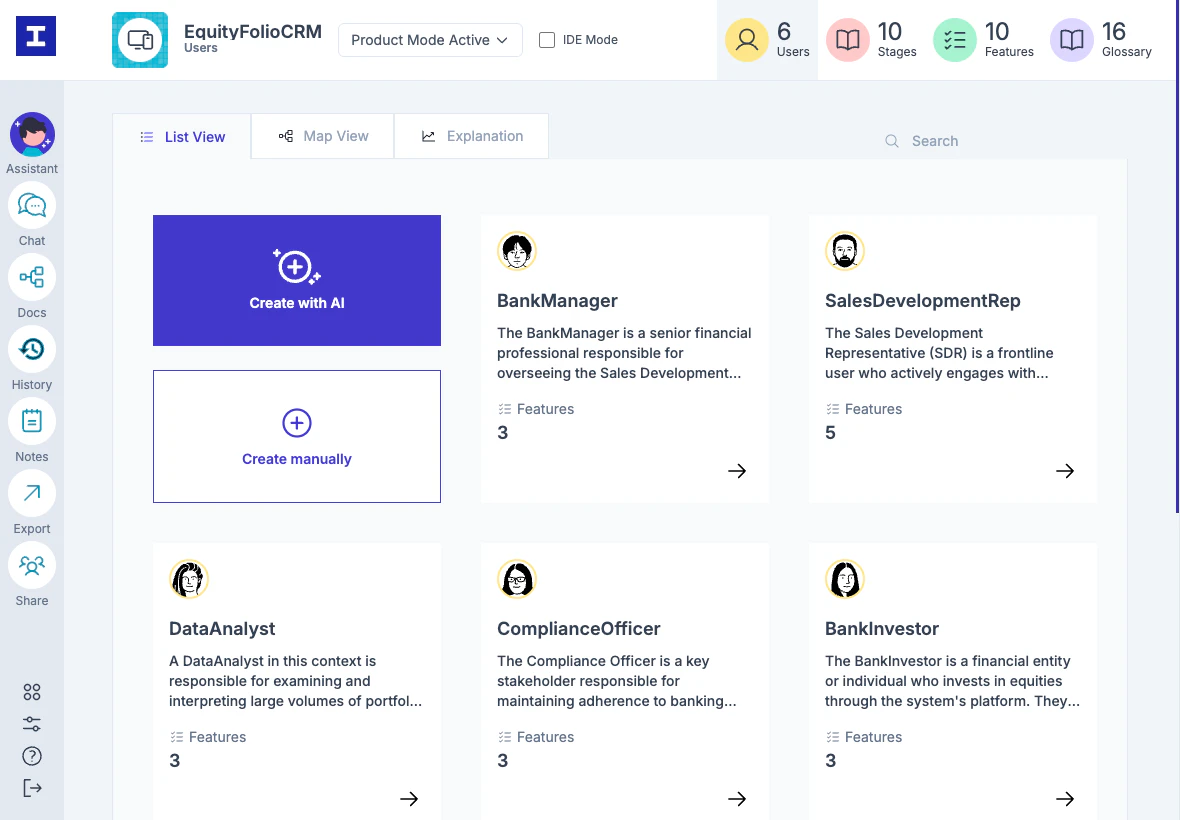
Task: Open the Docs section from the sidebar
Action: point(32,277)
